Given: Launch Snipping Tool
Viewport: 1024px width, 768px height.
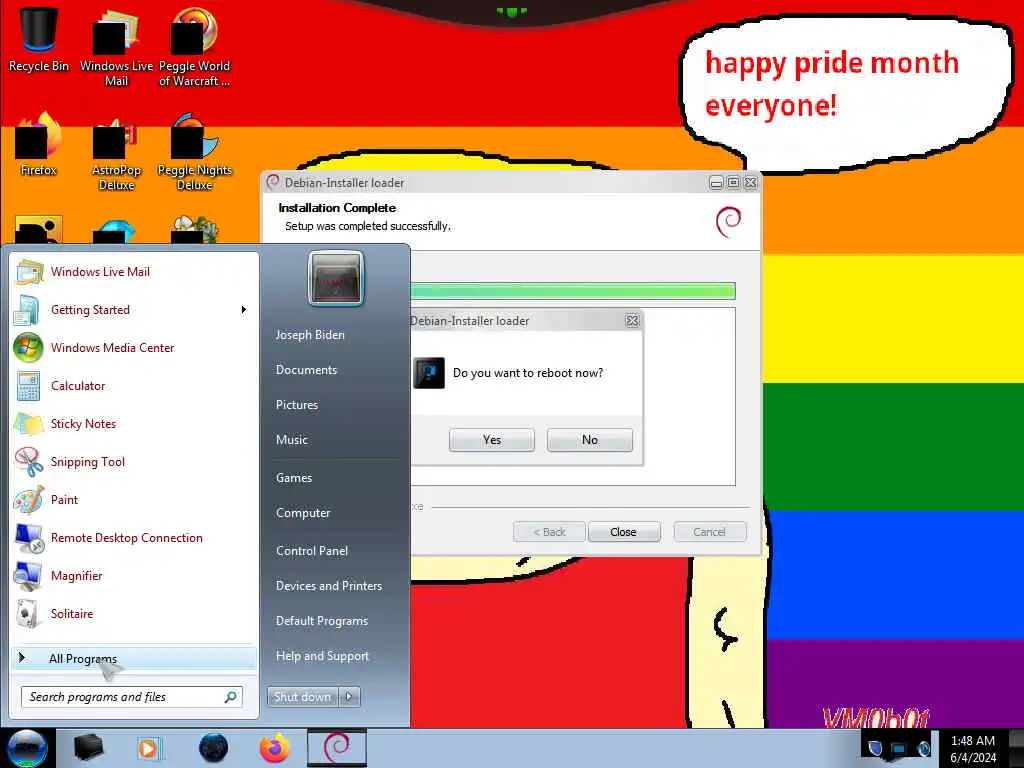Looking at the screenshot, I should pos(134,462).
